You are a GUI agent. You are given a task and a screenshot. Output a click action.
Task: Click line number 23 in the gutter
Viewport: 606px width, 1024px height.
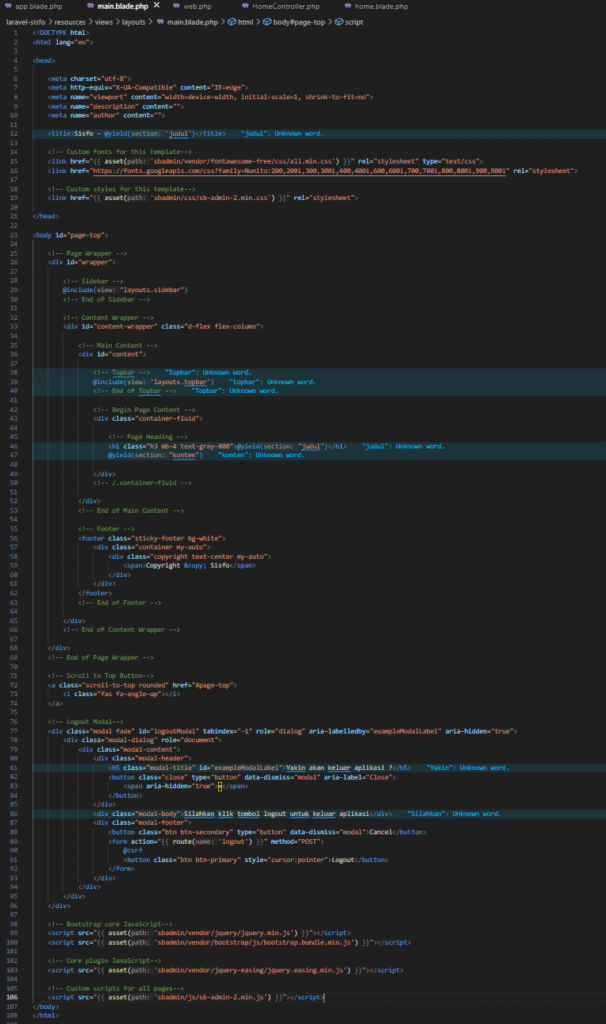[18, 236]
